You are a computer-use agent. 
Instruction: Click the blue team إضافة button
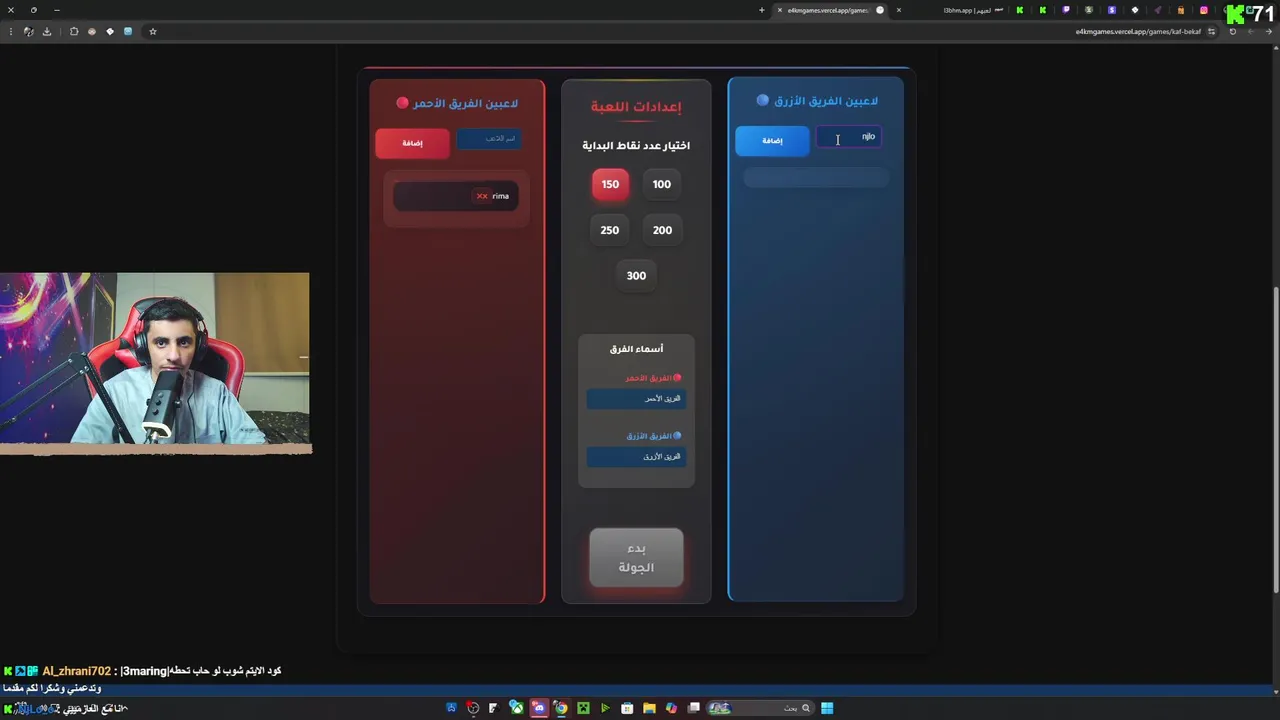pos(772,141)
